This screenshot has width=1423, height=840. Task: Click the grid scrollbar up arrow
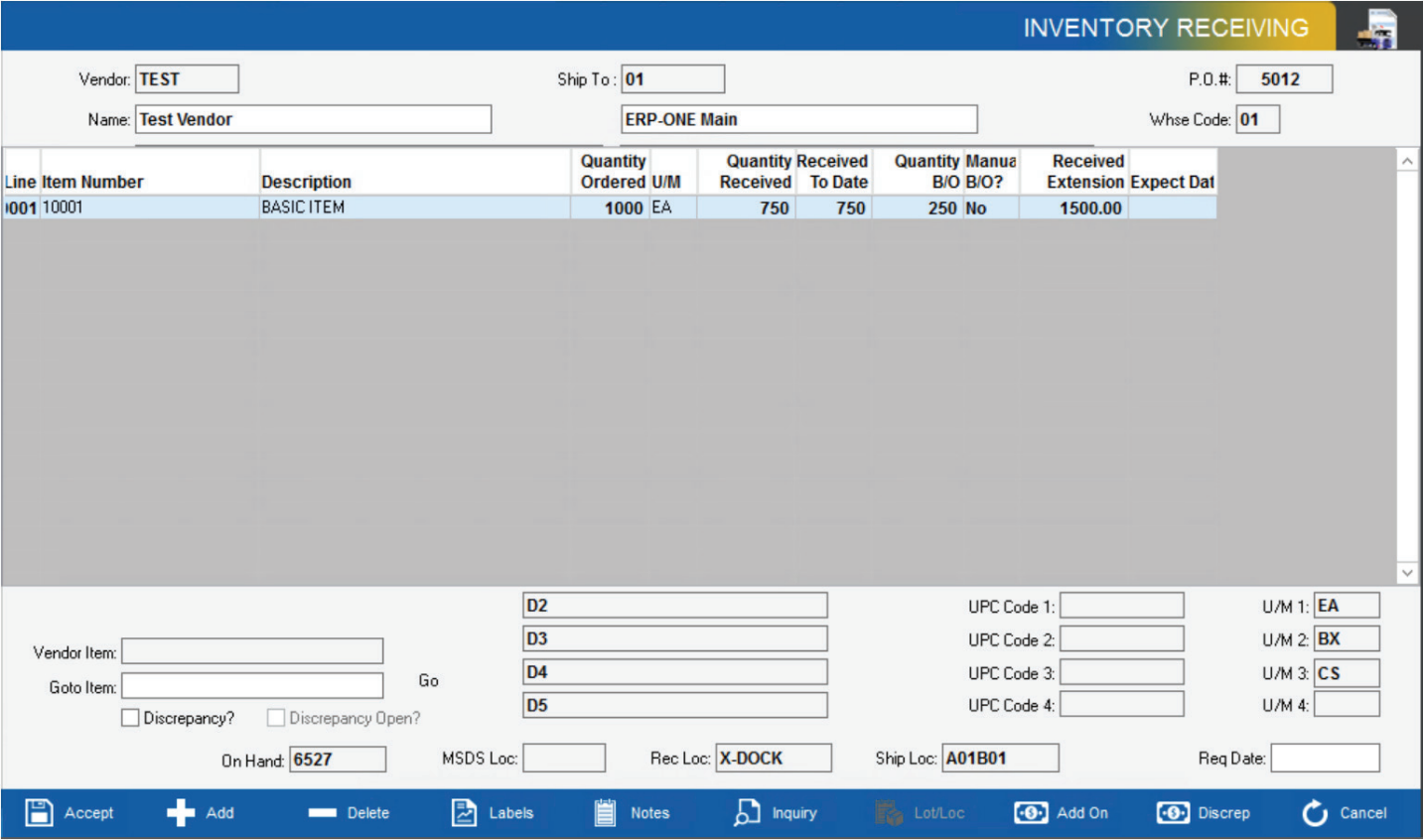coord(1407,162)
